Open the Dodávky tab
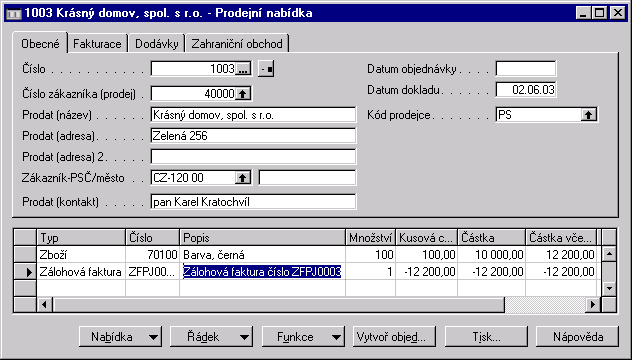The image size is (632, 360). pyautogui.click(x=156, y=44)
